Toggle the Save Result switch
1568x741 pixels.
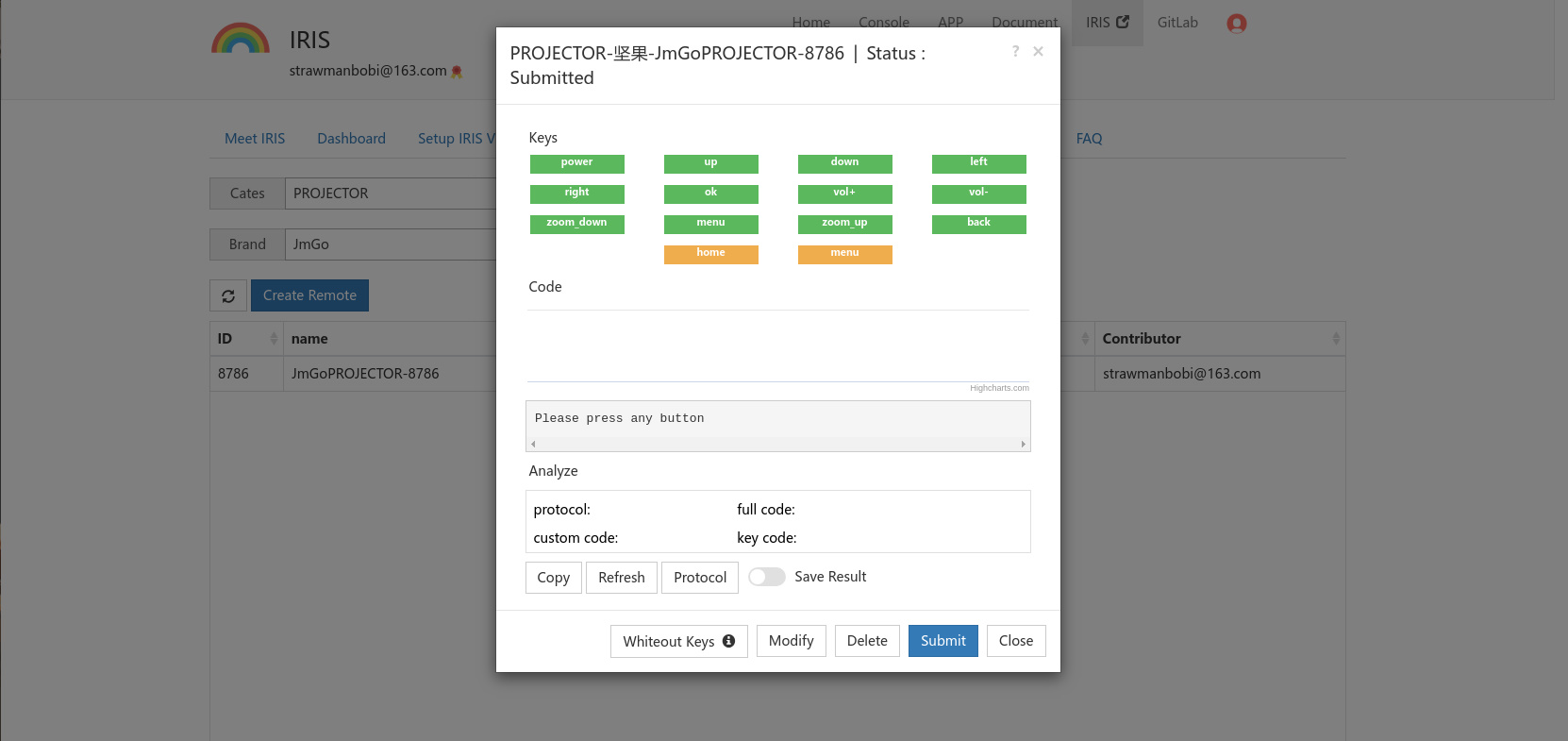766,577
